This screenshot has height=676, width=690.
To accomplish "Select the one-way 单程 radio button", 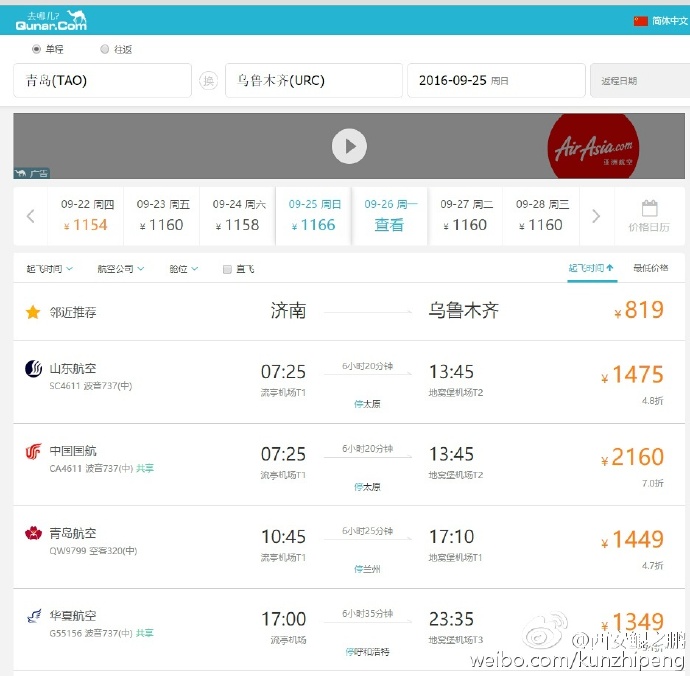I will pos(37,49).
